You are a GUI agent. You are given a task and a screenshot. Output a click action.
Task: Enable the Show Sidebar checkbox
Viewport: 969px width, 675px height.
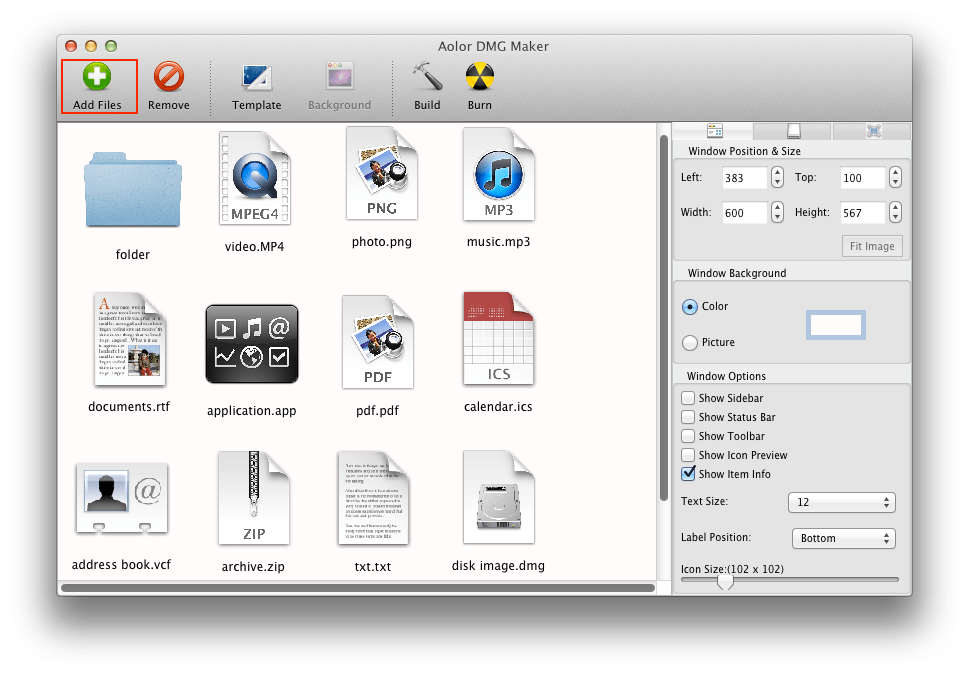[x=688, y=398]
